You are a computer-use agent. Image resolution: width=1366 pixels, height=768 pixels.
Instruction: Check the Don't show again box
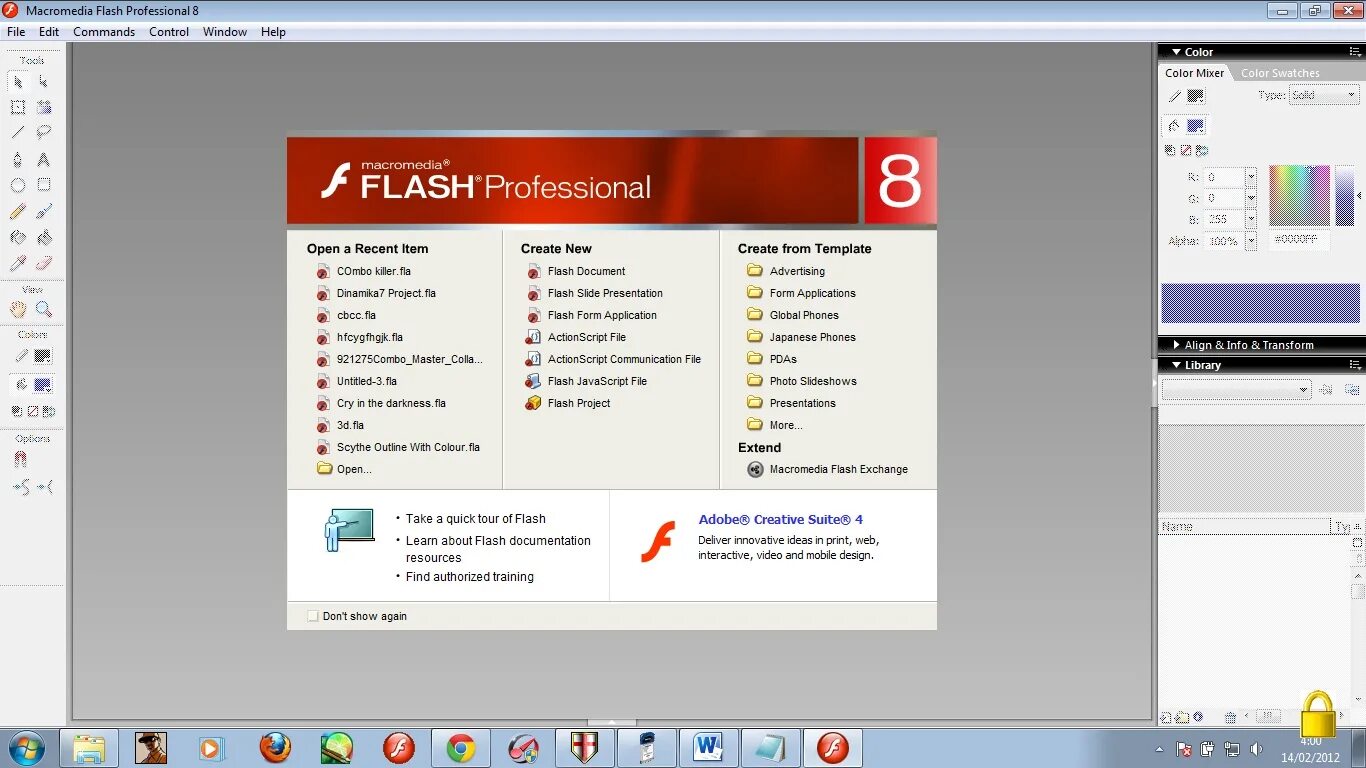(x=313, y=616)
